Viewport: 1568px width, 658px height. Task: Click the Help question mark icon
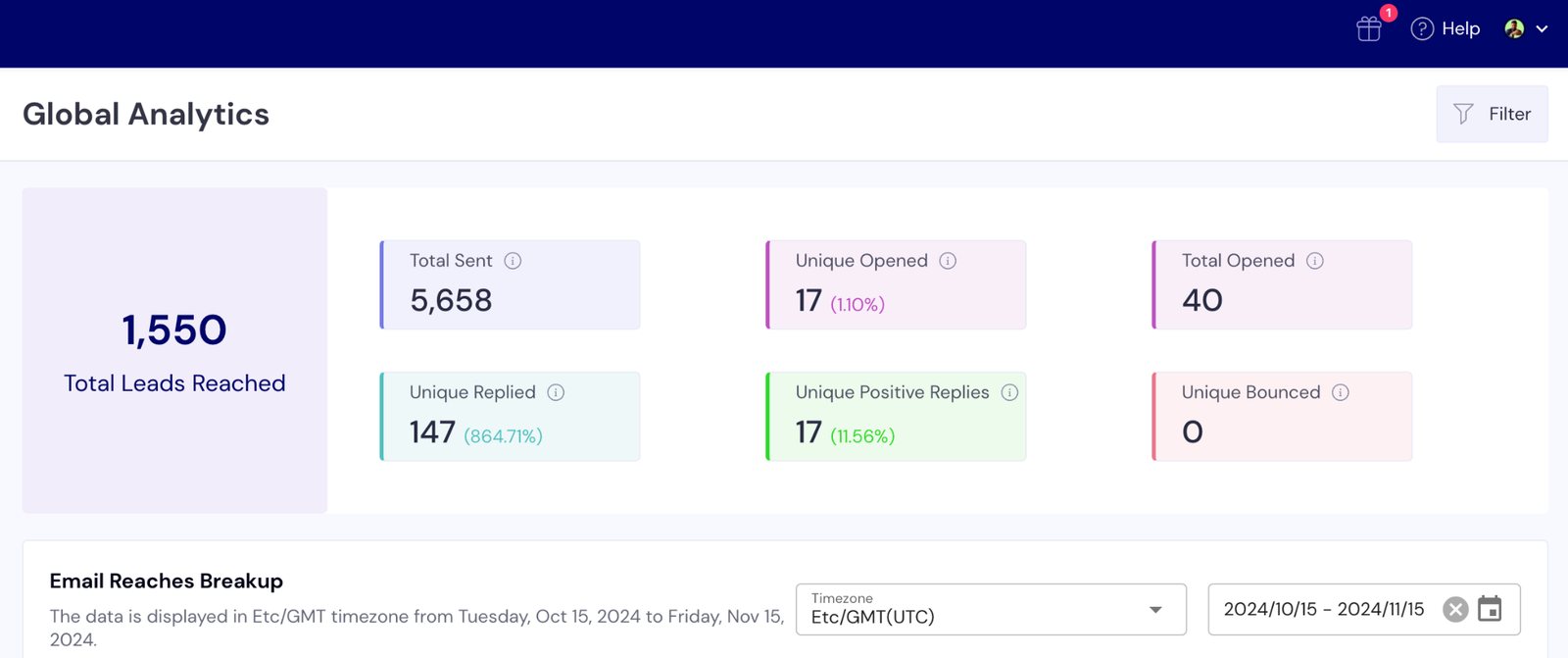pyautogui.click(x=1422, y=29)
